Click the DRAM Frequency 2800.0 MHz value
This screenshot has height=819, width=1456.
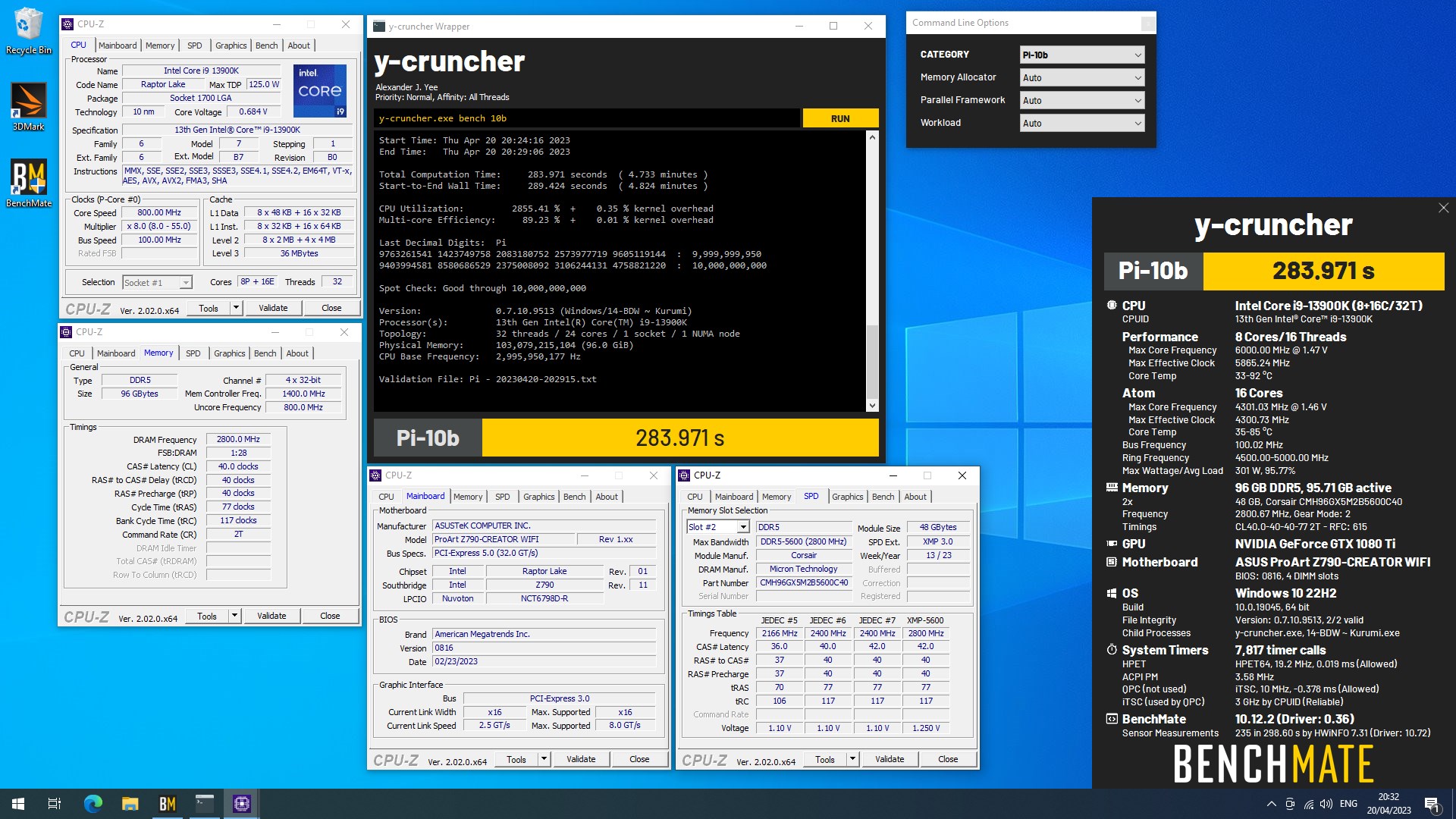coord(238,439)
